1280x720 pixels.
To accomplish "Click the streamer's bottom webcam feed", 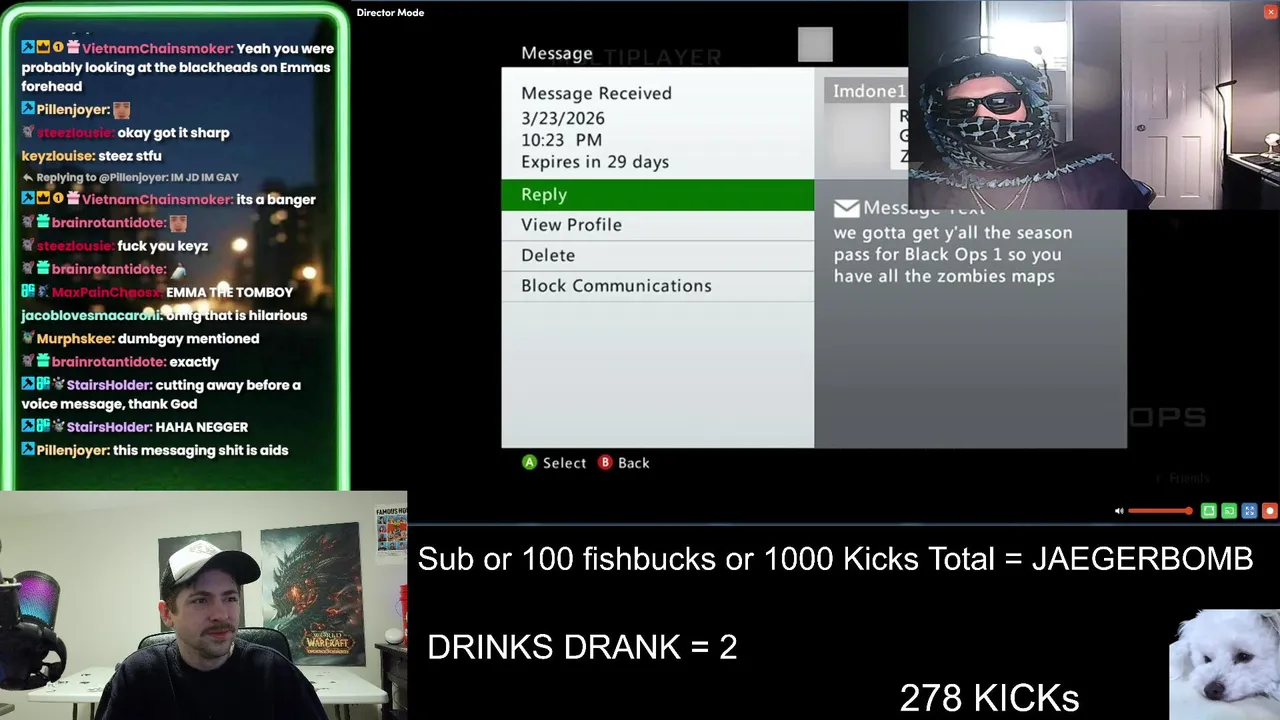I will pos(204,605).
